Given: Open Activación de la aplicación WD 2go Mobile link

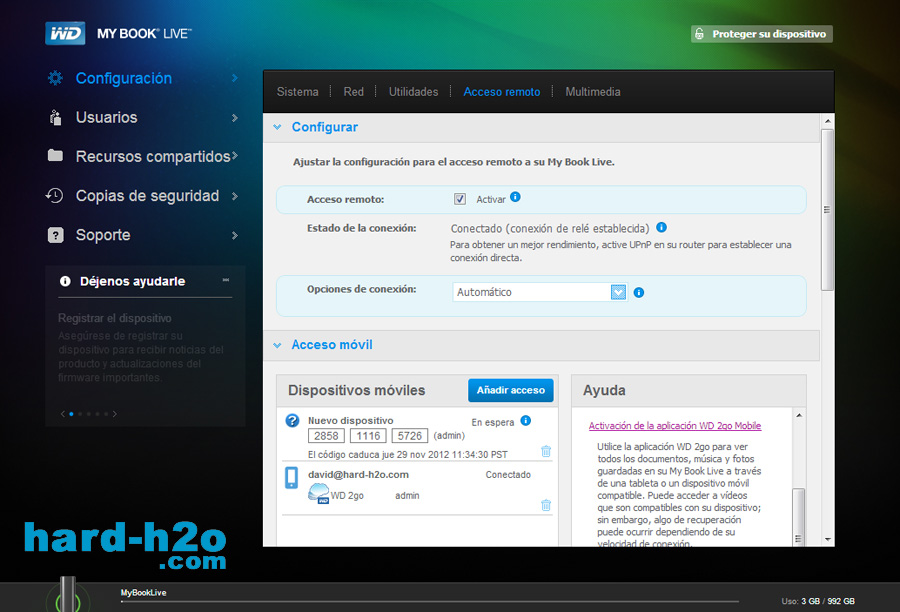Looking at the screenshot, I should click(675, 425).
